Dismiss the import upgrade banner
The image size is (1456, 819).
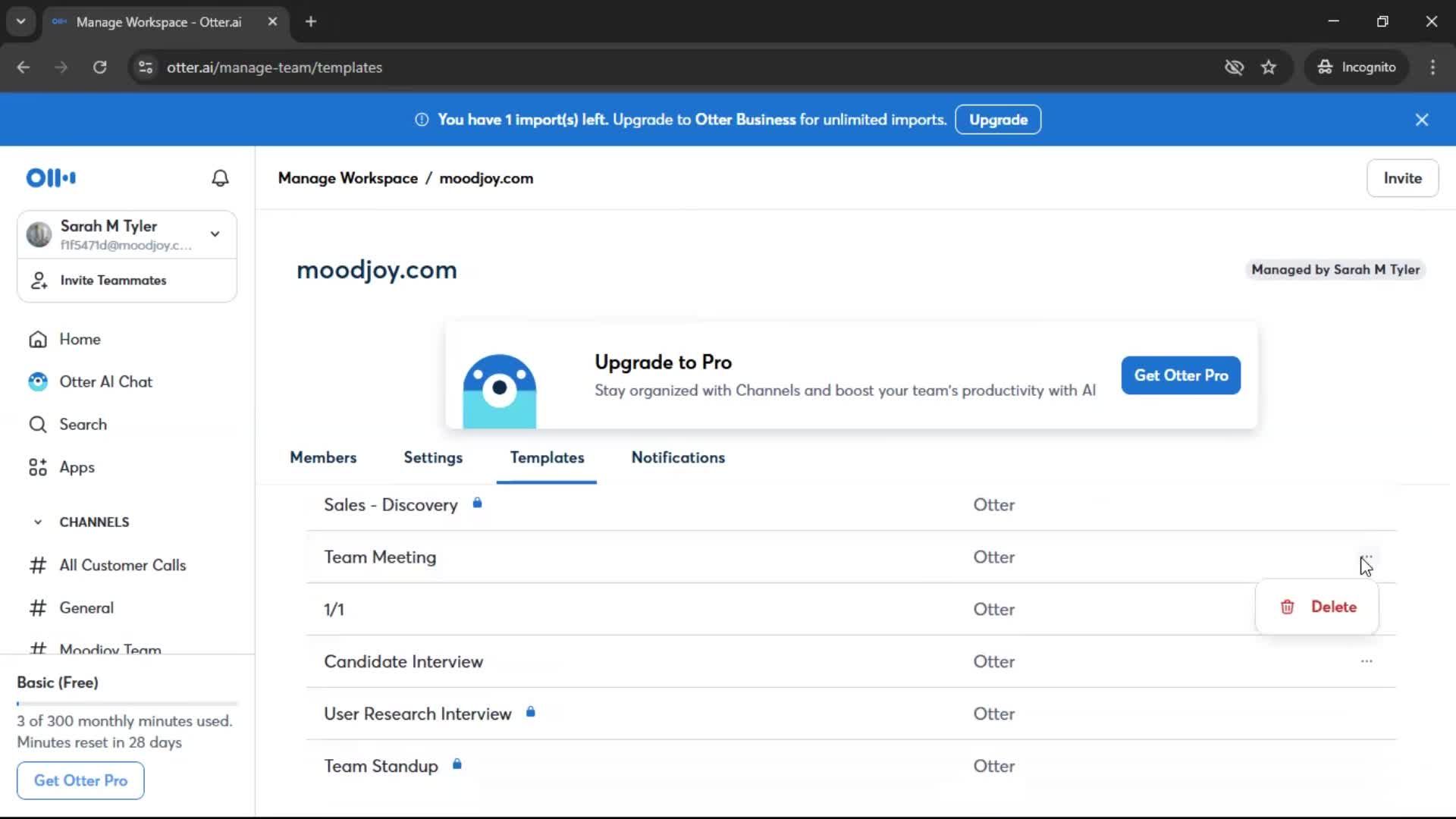pos(1422,120)
